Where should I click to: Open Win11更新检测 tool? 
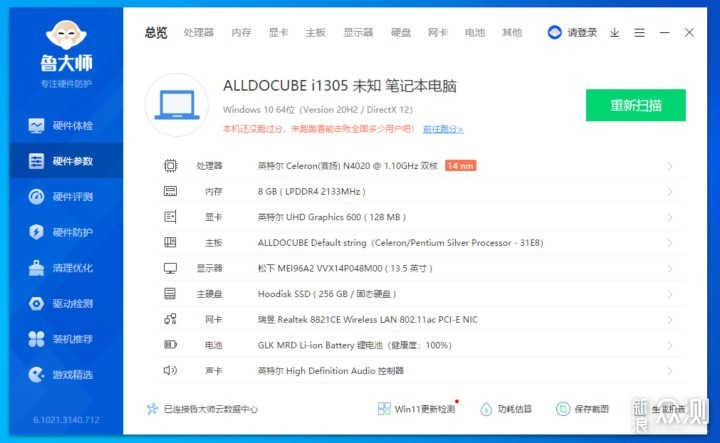417,409
